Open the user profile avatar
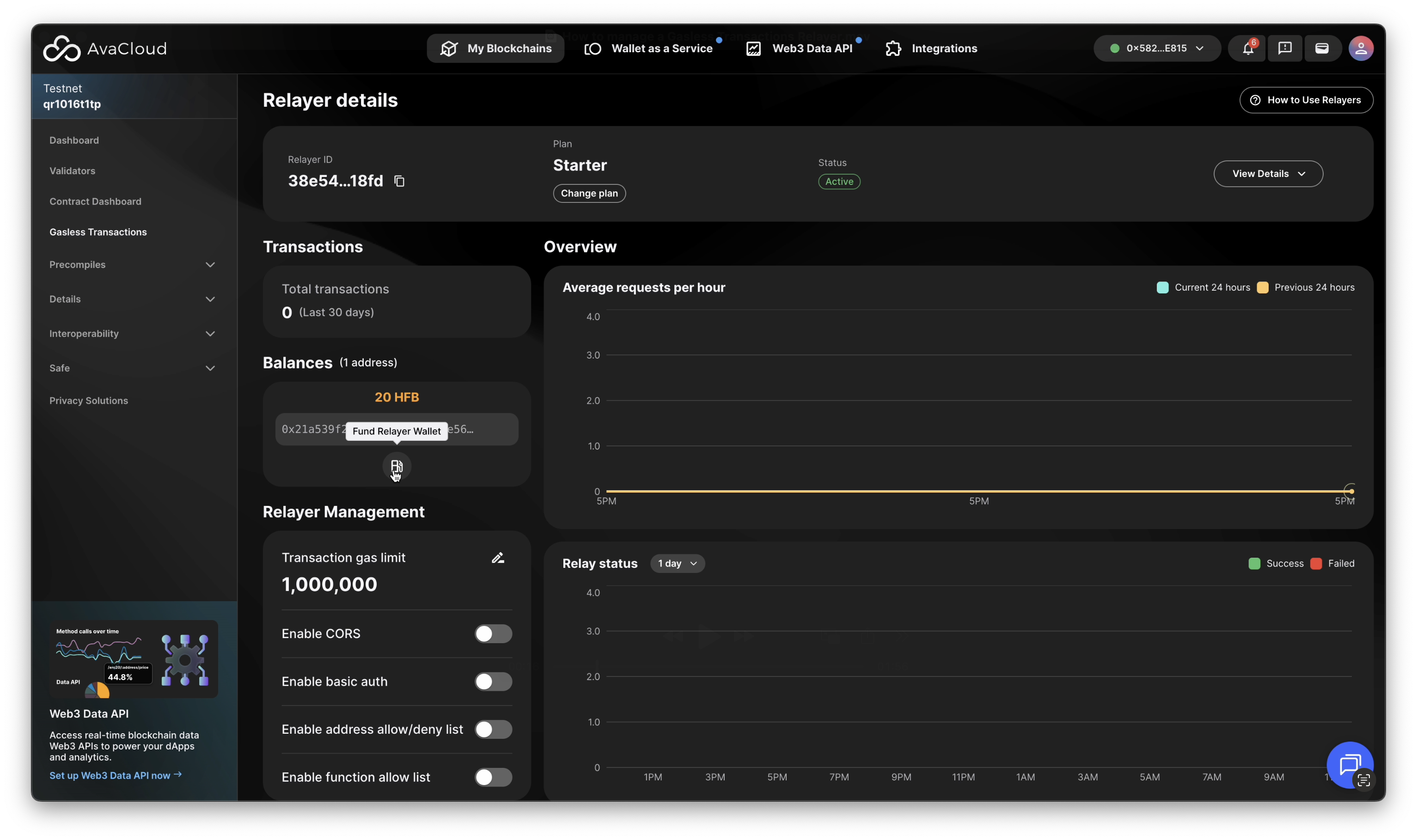The image size is (1417, 840). tap(1361, 49)
